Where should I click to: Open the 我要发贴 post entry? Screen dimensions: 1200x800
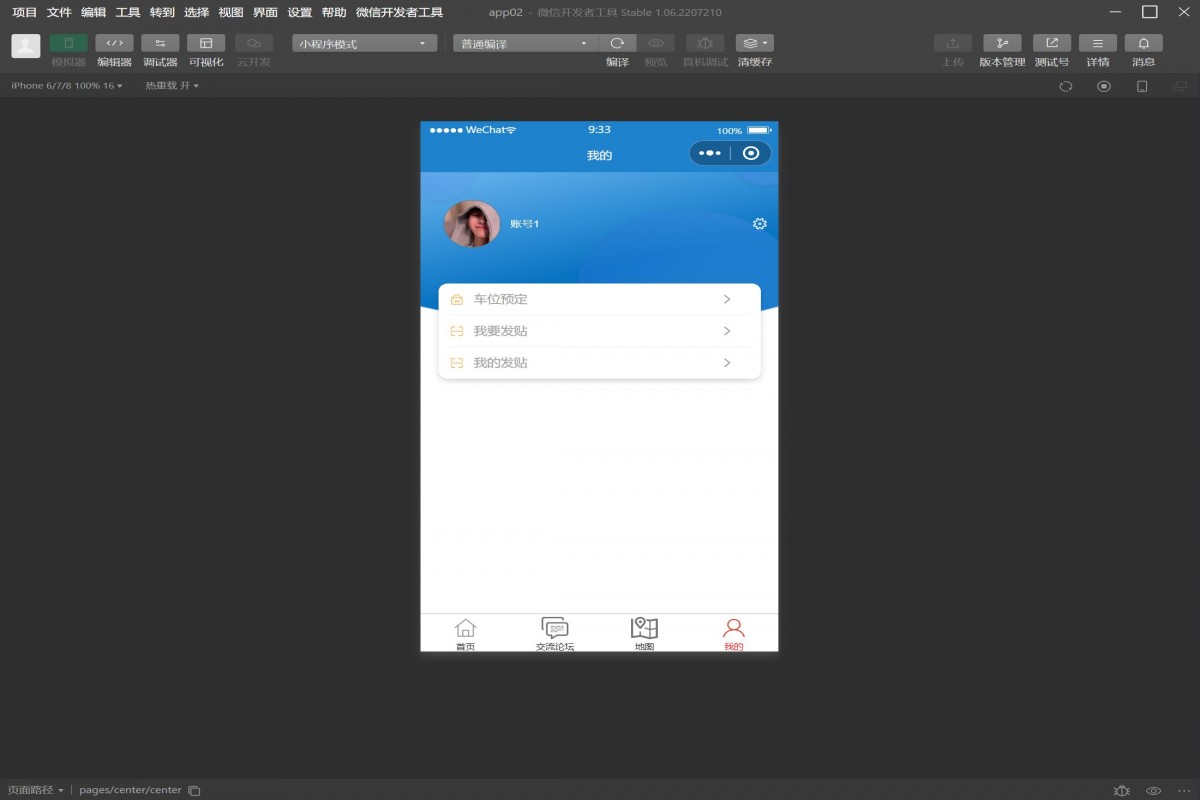(x=599, y=331)
